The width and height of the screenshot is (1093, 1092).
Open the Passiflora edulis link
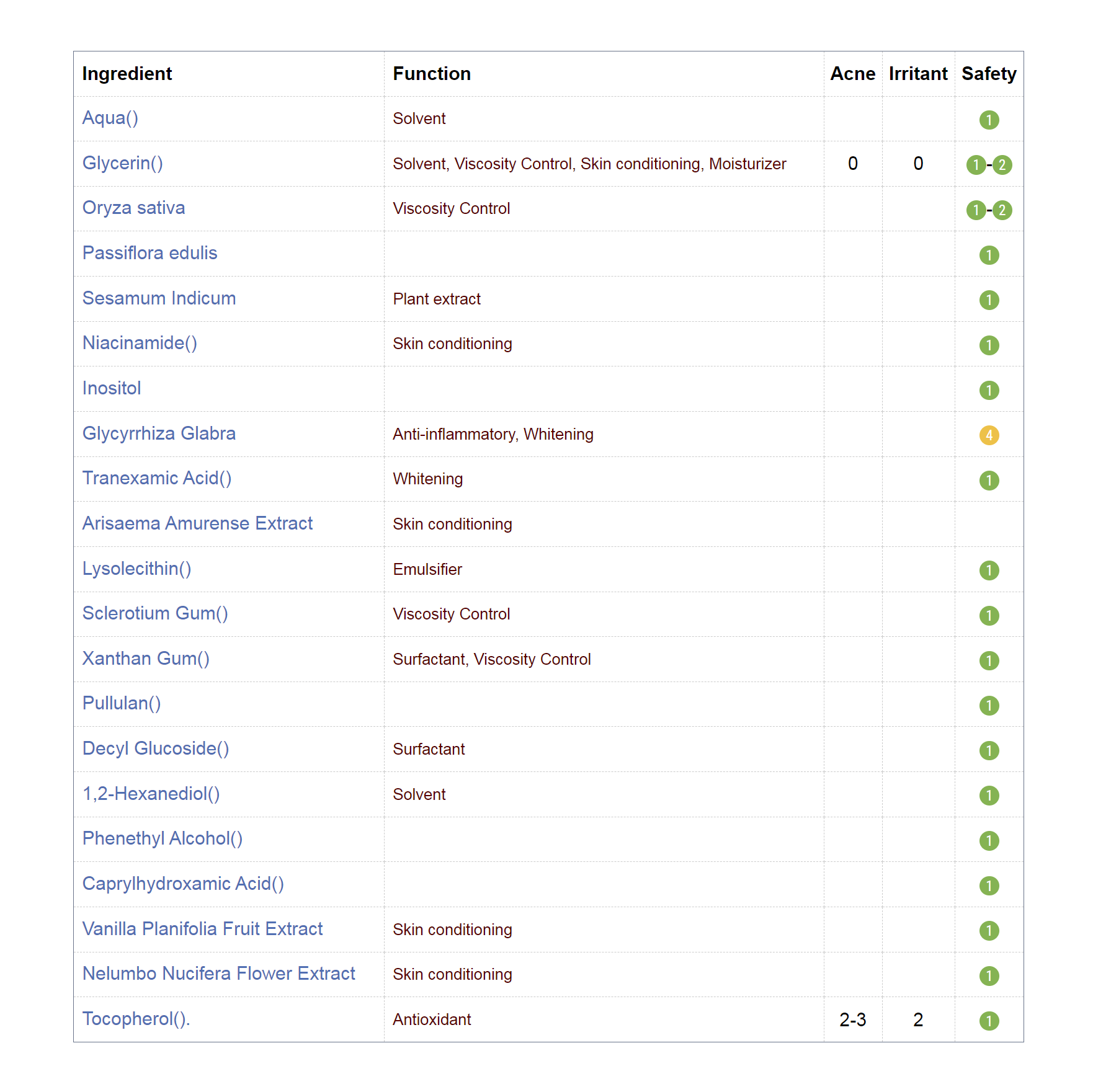point(150,253)
